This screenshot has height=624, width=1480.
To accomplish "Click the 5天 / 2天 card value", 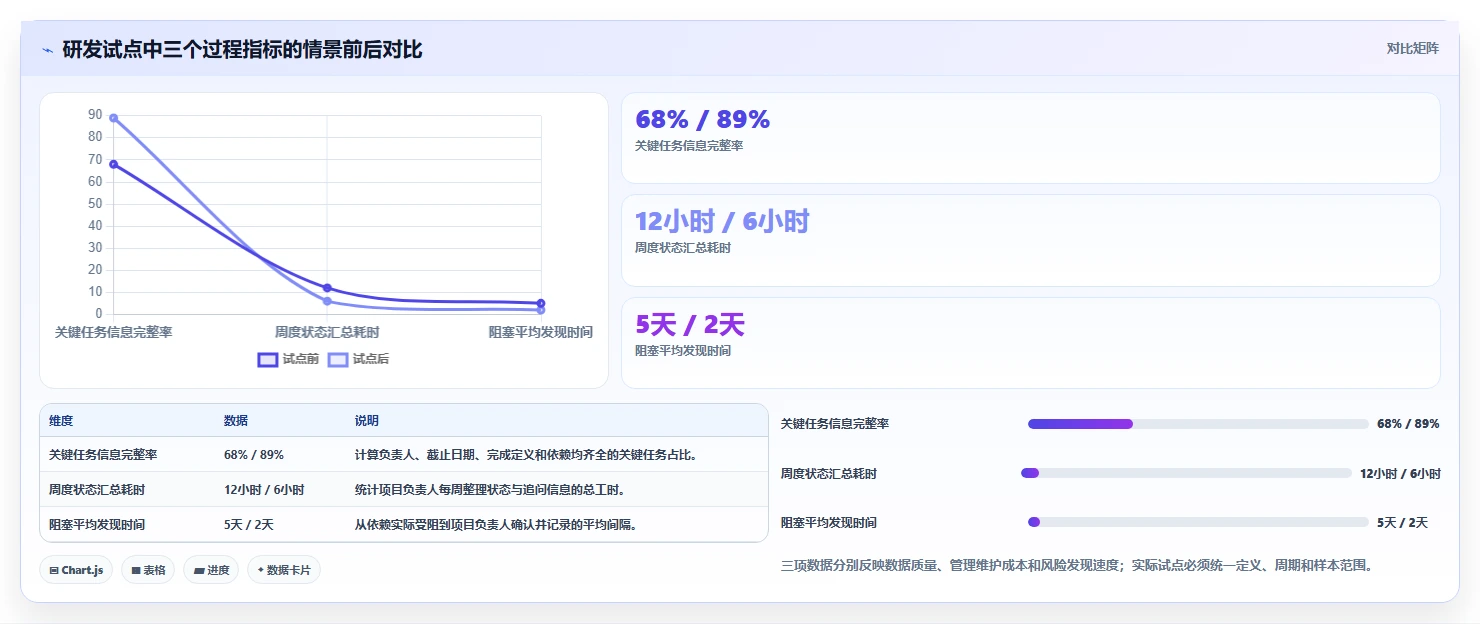I will click(690, 324).
